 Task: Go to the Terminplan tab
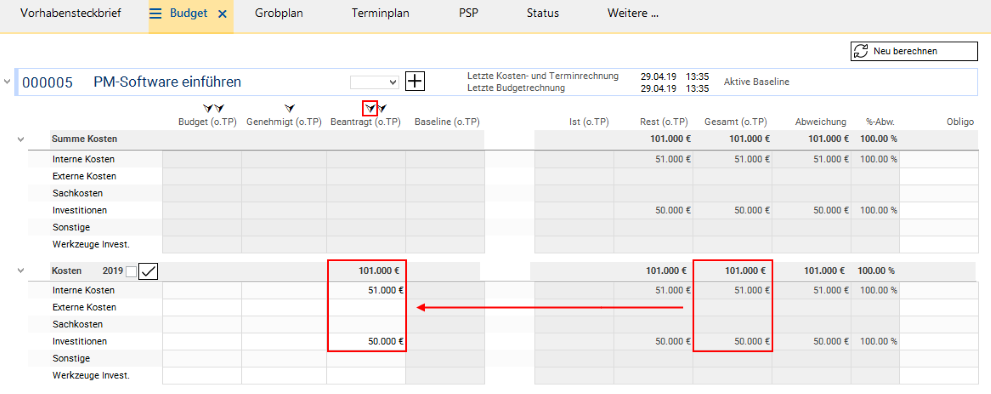point(380,13)
